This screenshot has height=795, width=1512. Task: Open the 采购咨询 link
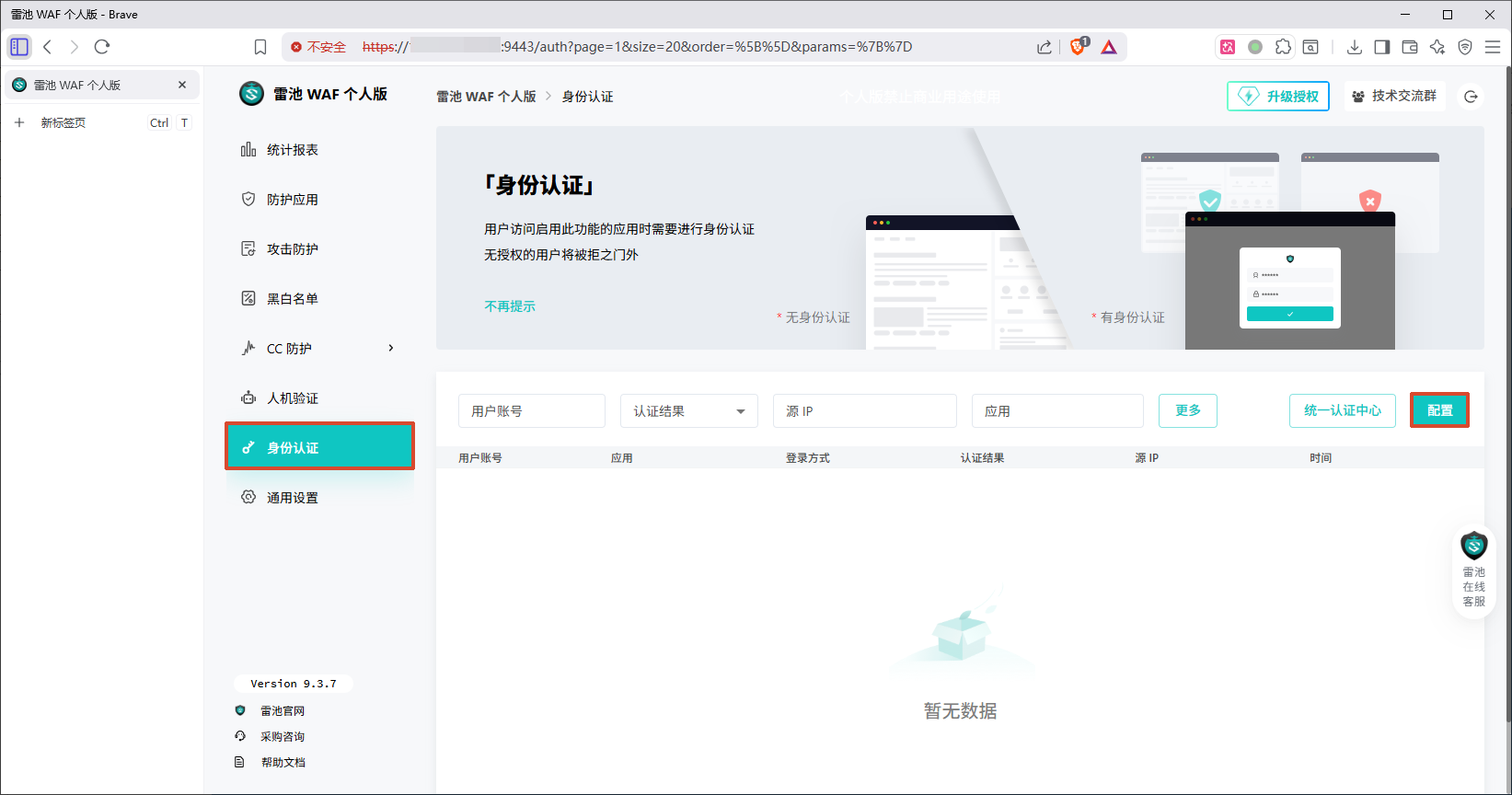[283, 736]
